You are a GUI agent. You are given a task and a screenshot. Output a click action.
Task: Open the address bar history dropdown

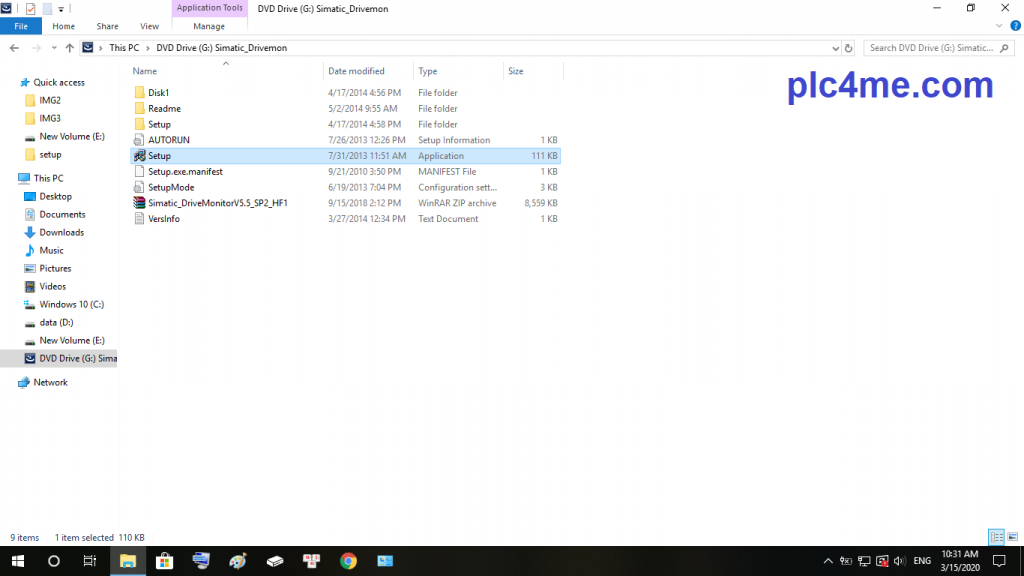tap(835, 48)
